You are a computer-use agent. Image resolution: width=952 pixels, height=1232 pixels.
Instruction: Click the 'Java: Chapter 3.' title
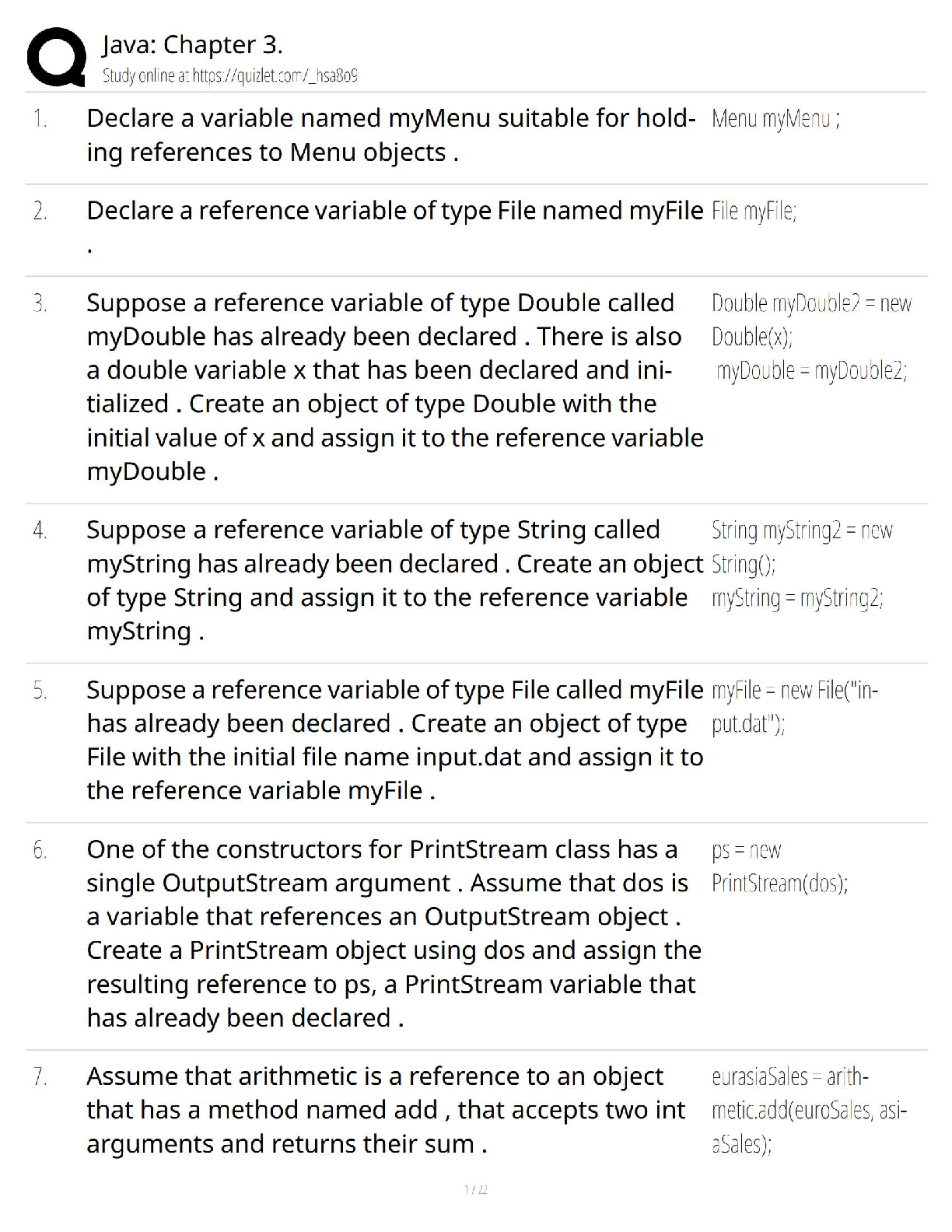click(x=192, y=44)
